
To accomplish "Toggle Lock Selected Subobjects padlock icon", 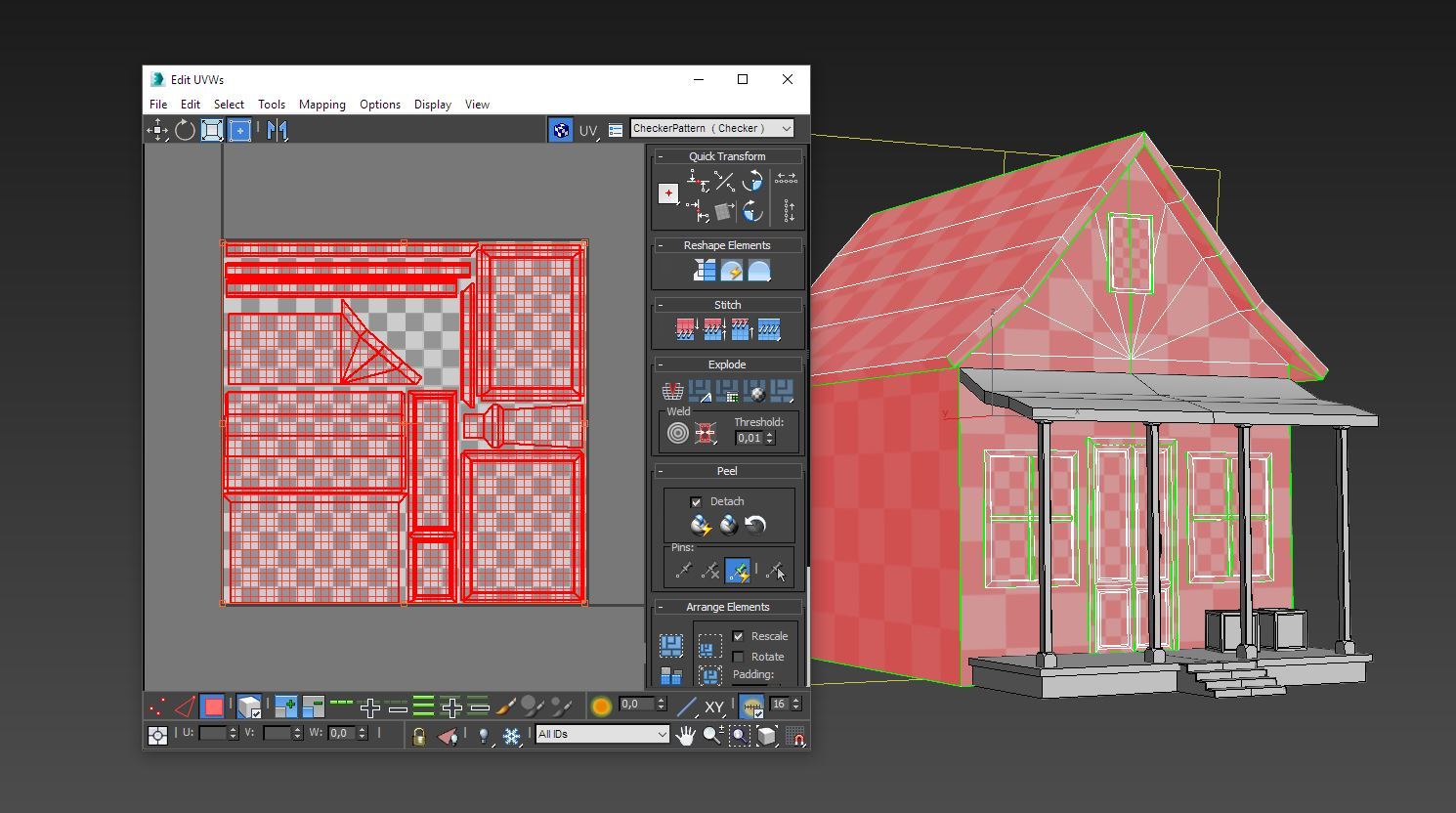I will tap(419, 736).
